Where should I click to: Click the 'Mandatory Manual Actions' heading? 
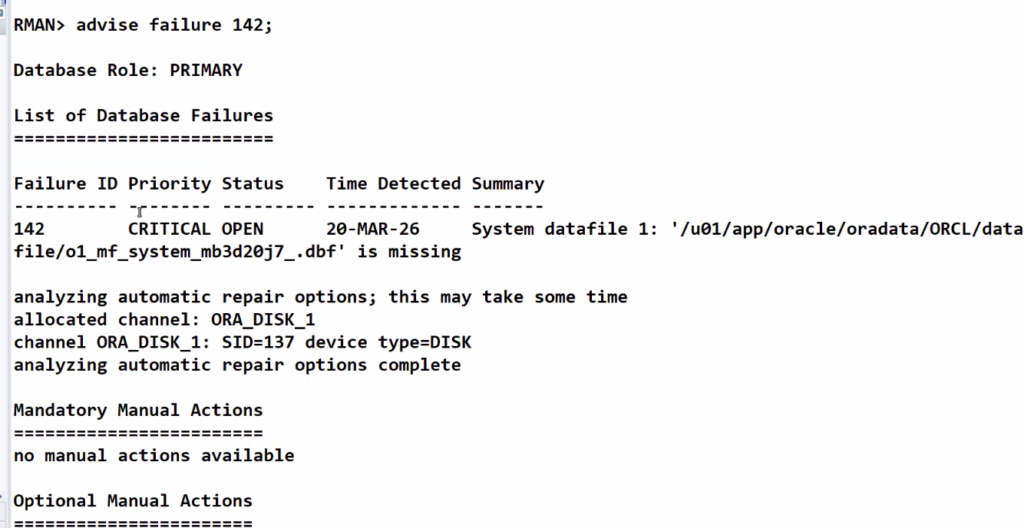[138, 410]
